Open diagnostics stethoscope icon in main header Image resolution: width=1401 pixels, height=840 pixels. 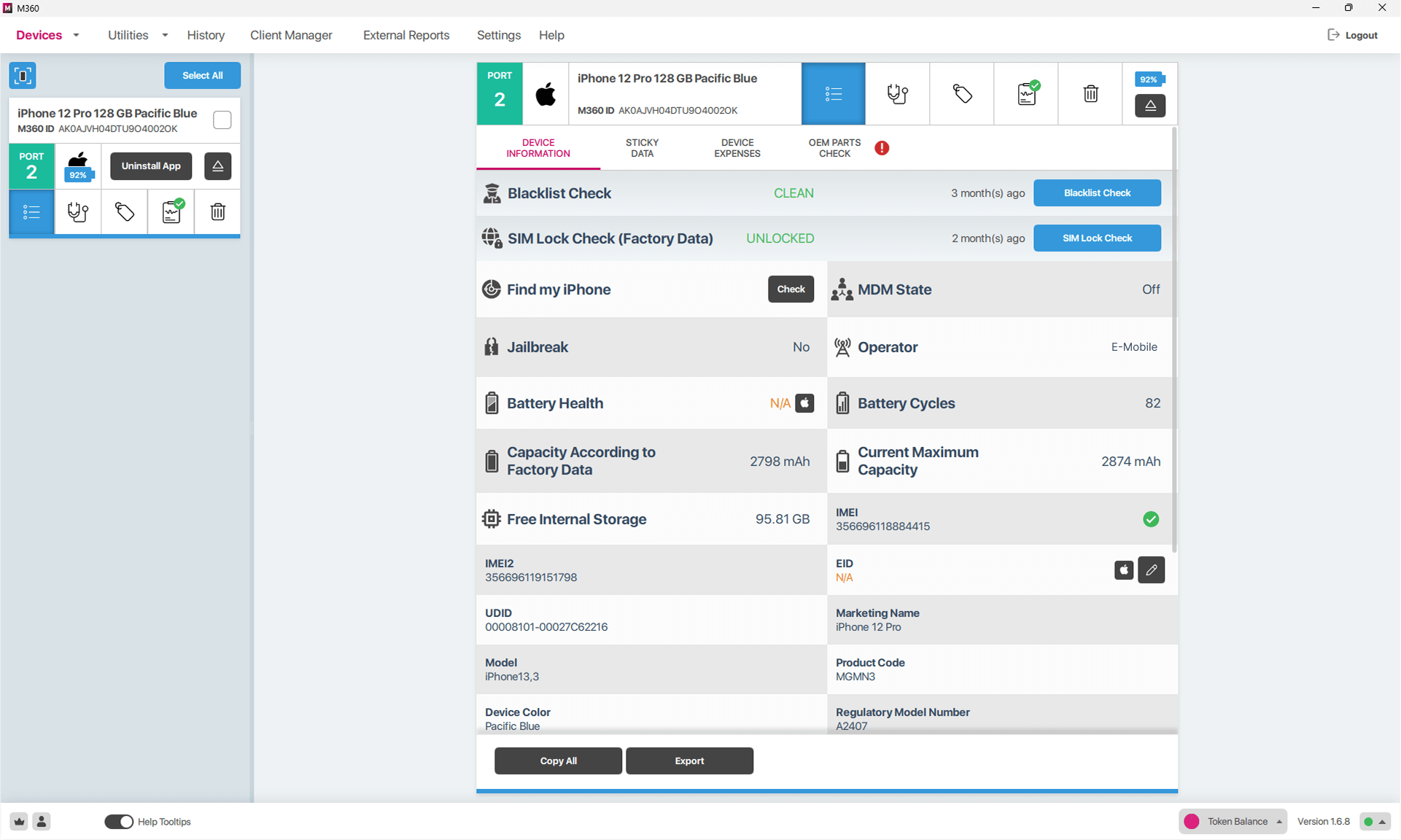898,94
